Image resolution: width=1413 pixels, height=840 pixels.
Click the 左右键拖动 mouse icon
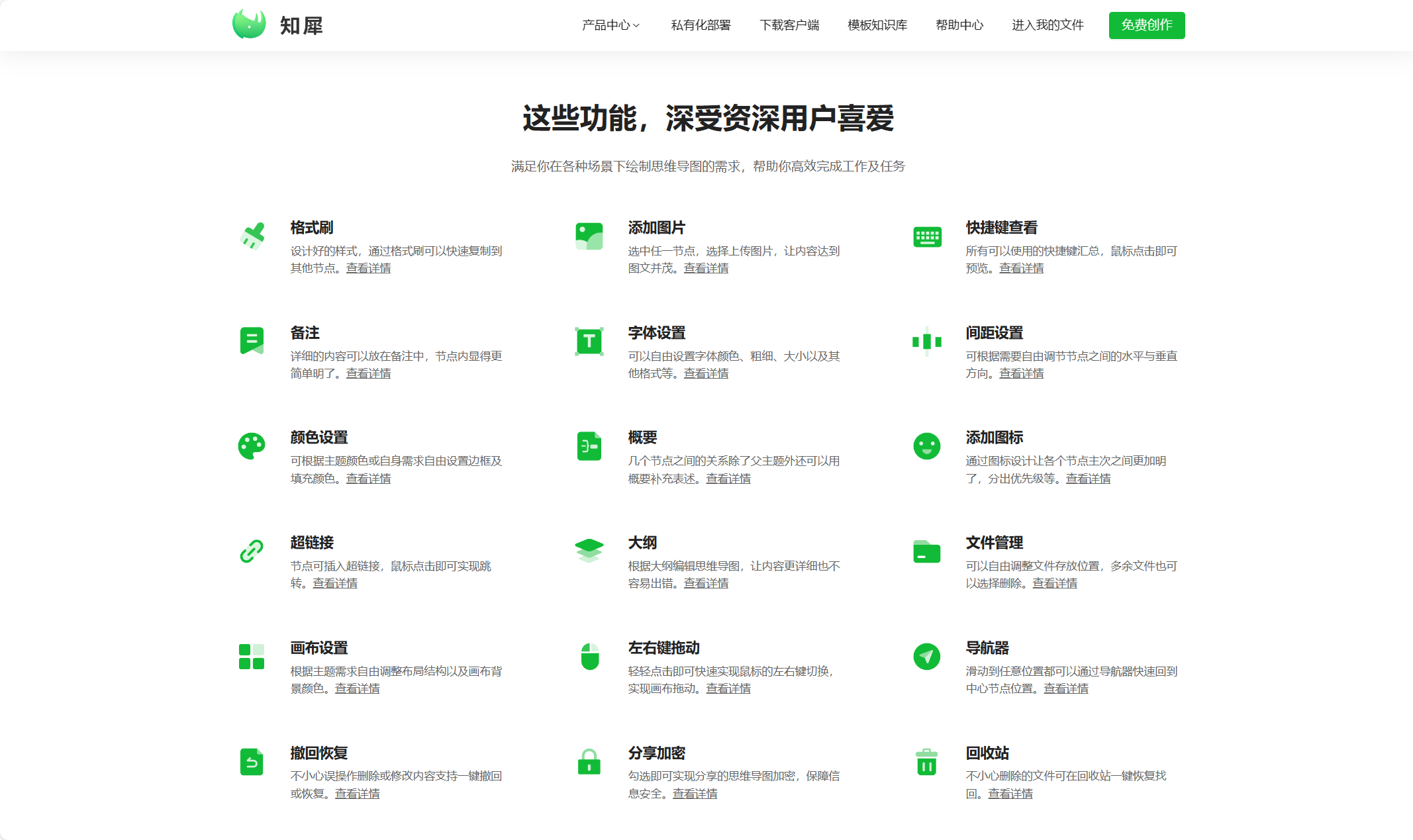point(589,657)
